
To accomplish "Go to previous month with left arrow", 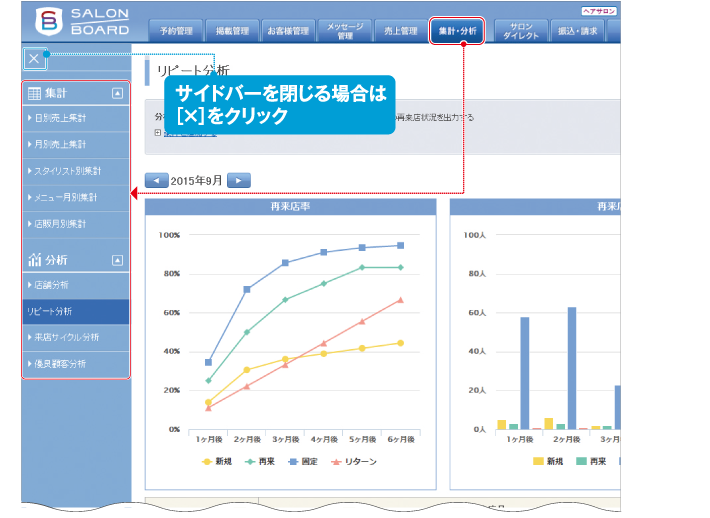I will (x=157, y=181).
